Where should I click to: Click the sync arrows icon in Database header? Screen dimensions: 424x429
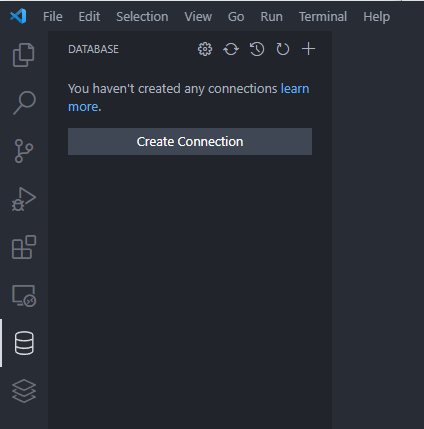(231, 49)
